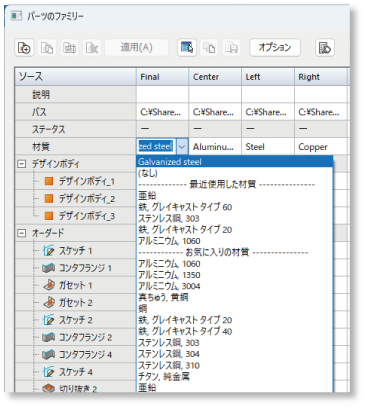Click the rightmost toolbar list-export icon

[325, 48]
